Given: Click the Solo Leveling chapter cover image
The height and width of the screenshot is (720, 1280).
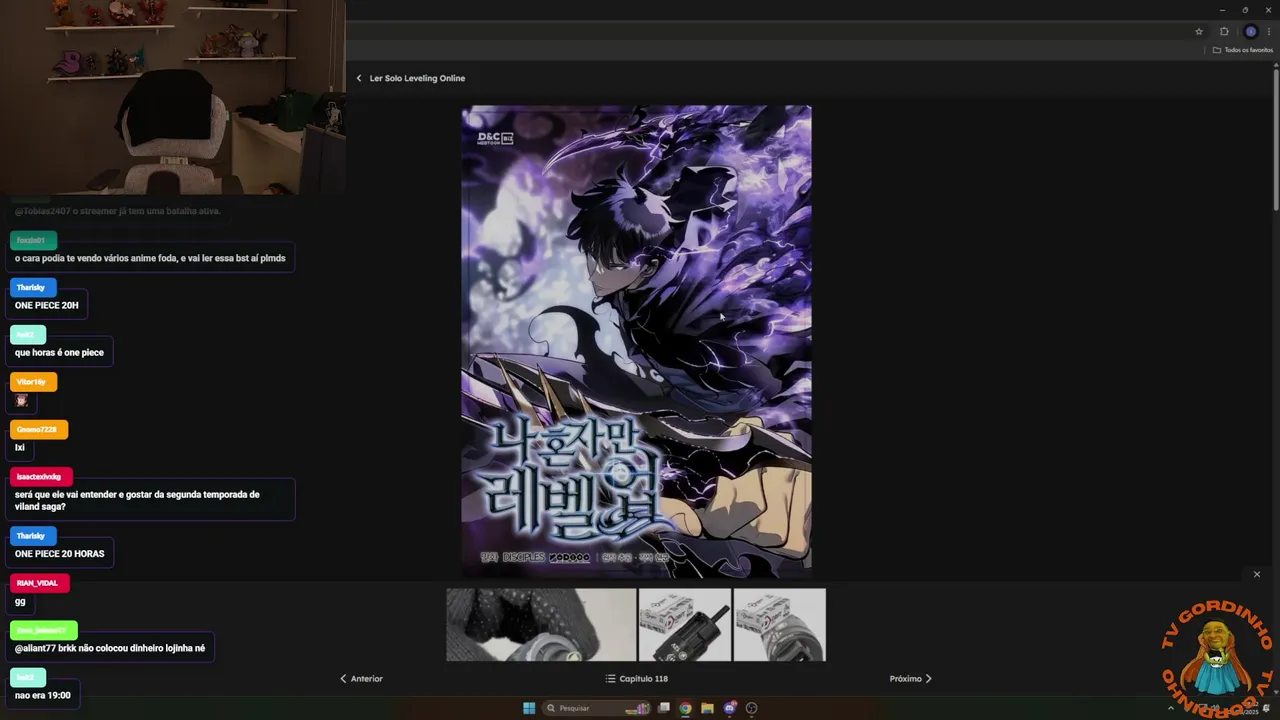Looking at the screenshot, I should [x=636, y=341].
